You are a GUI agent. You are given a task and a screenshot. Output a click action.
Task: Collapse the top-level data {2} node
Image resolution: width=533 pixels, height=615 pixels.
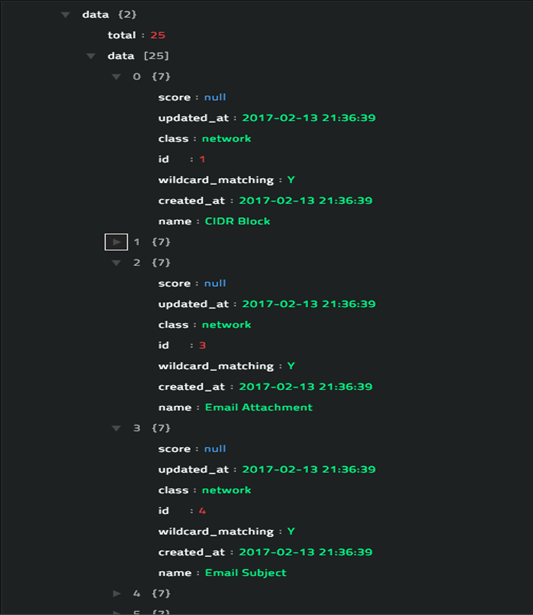tap(65, 15)
